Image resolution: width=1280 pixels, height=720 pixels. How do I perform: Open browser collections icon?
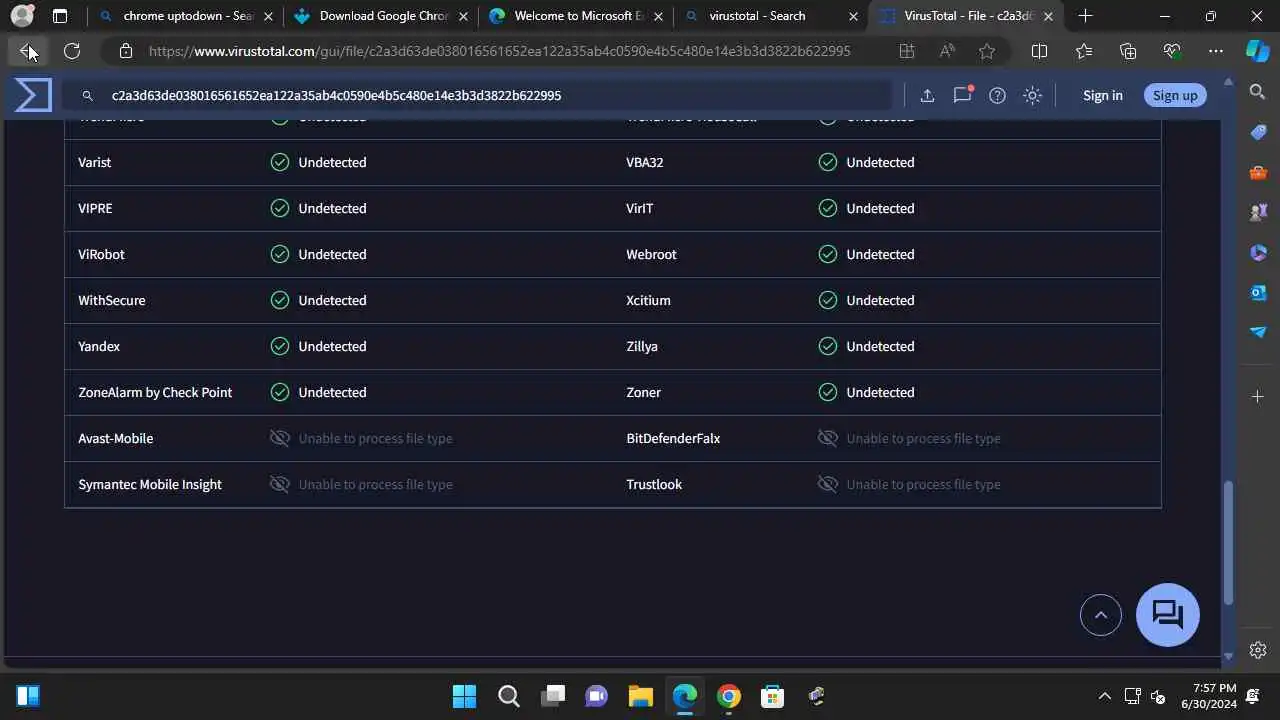point(1128,51)
